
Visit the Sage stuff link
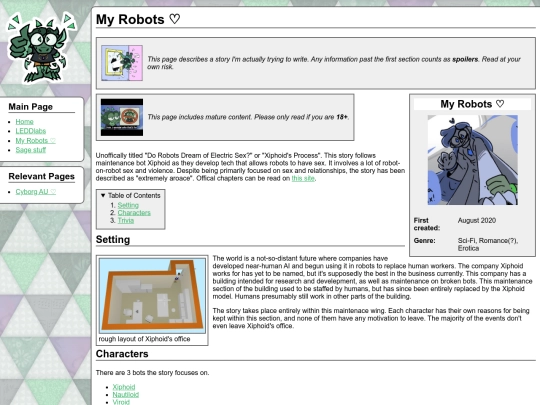point(31,150)
